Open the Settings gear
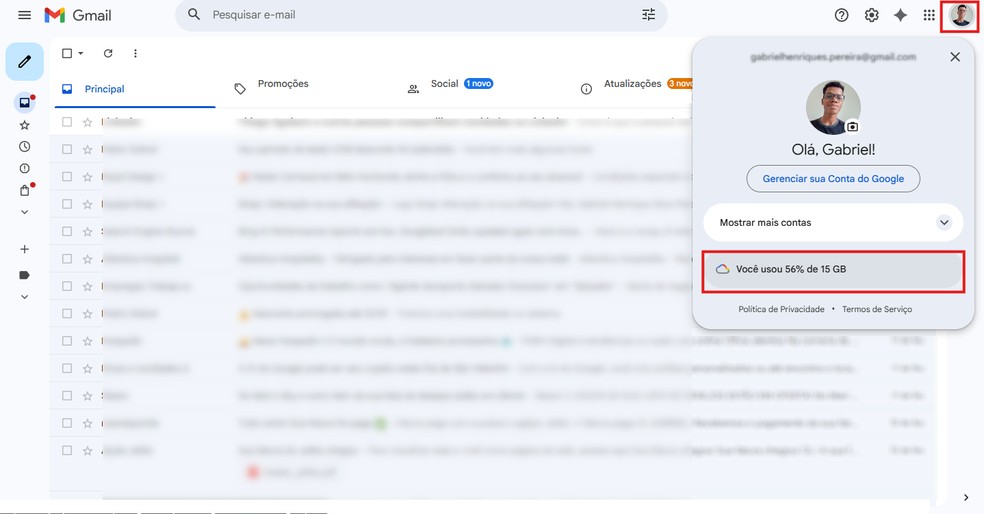The image size is (984, 514). (871, 15)
